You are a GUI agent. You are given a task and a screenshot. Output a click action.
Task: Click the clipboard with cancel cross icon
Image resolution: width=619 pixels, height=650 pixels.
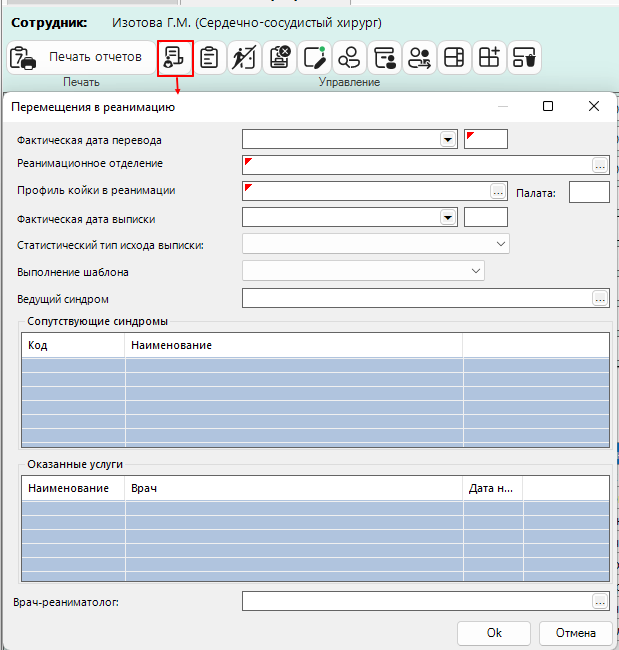pyautogui.click(x=279, y=58)
